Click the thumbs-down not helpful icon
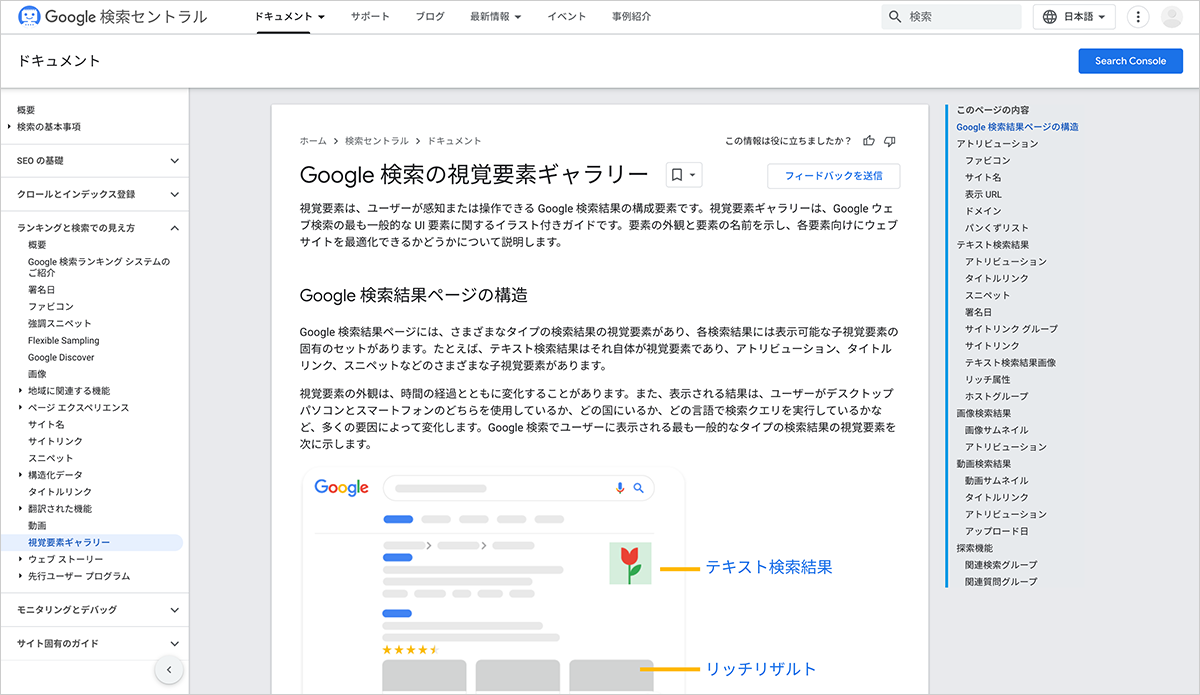 [890, 141]
